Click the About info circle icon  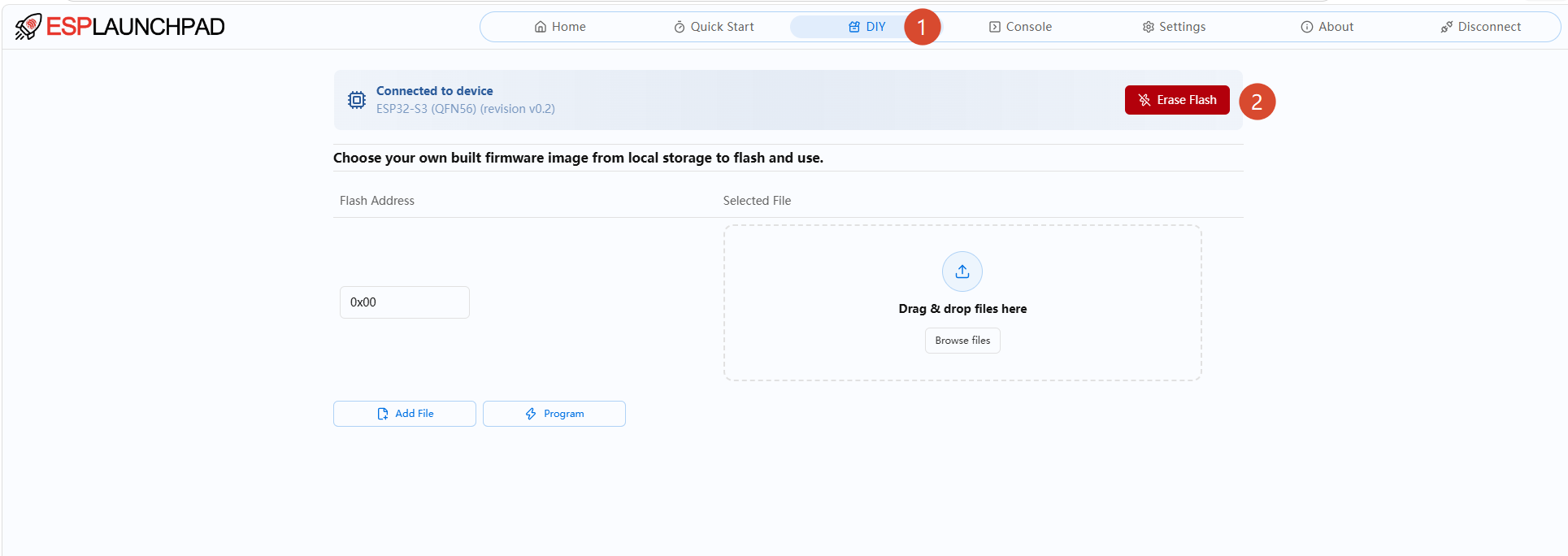point(1307,27)
